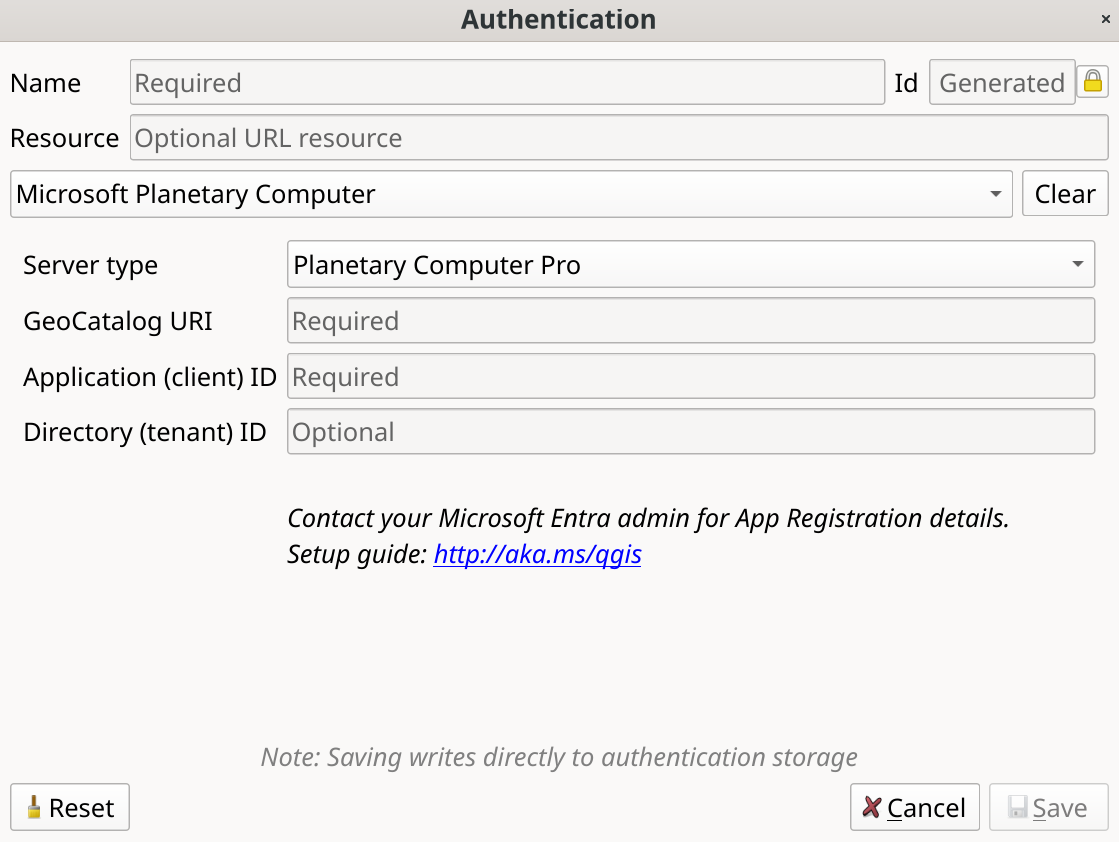Click the Reset button

(x=69, y=807)
